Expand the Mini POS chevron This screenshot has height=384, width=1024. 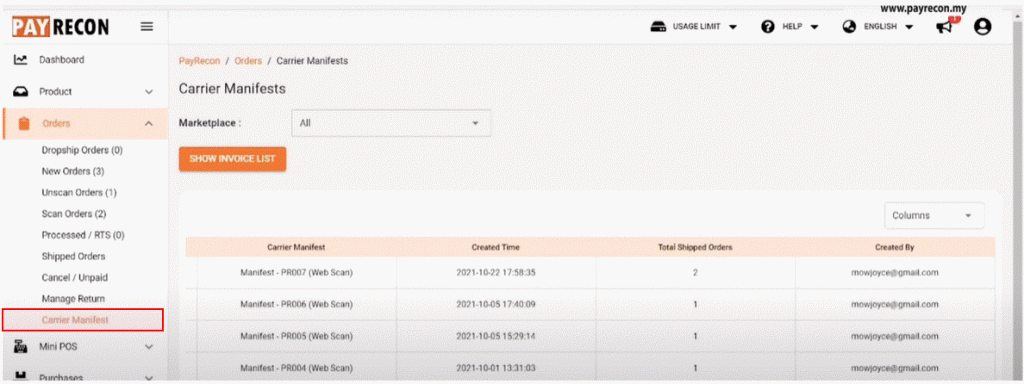pyautogui.click(x=149, y=347)
